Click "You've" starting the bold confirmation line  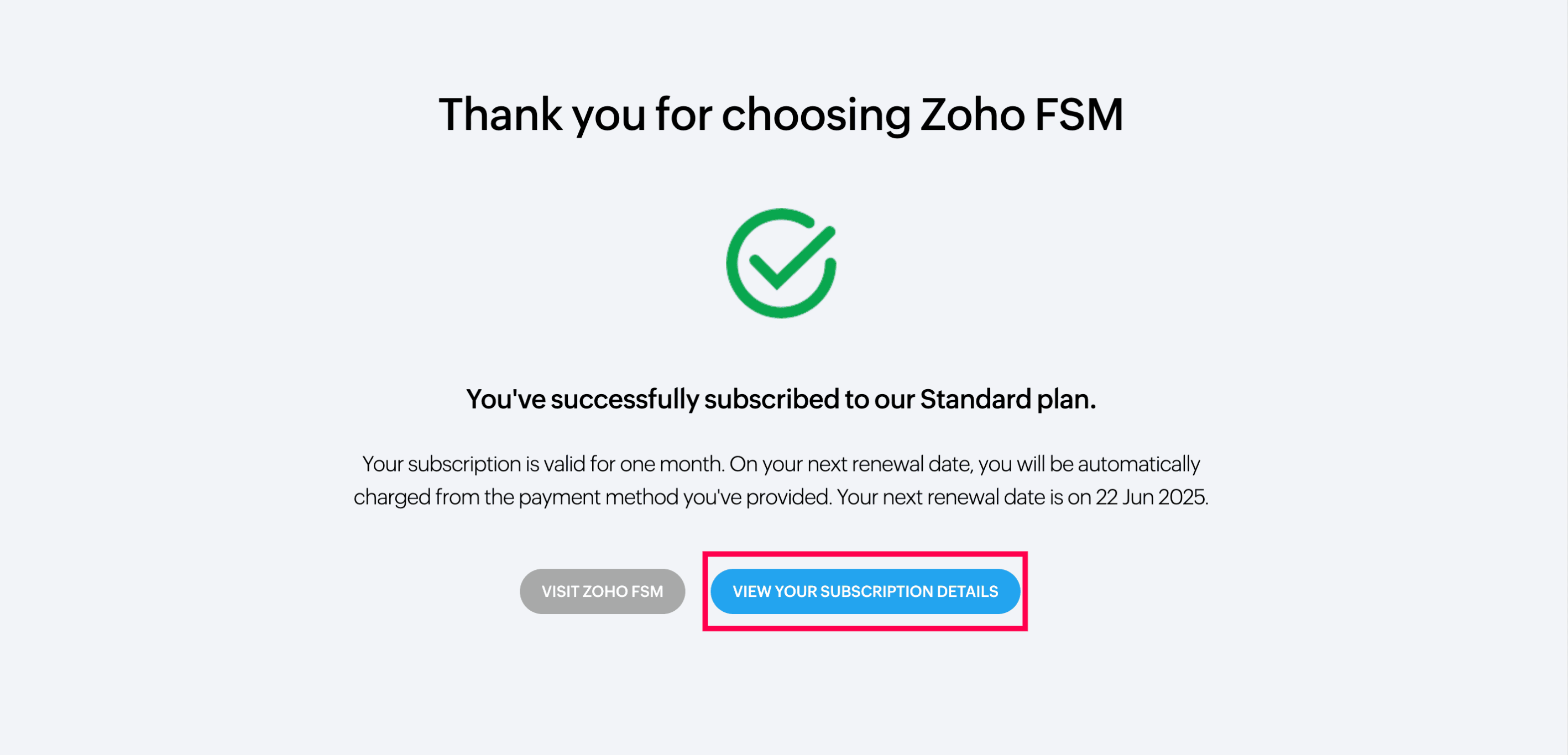pos(505,400)
